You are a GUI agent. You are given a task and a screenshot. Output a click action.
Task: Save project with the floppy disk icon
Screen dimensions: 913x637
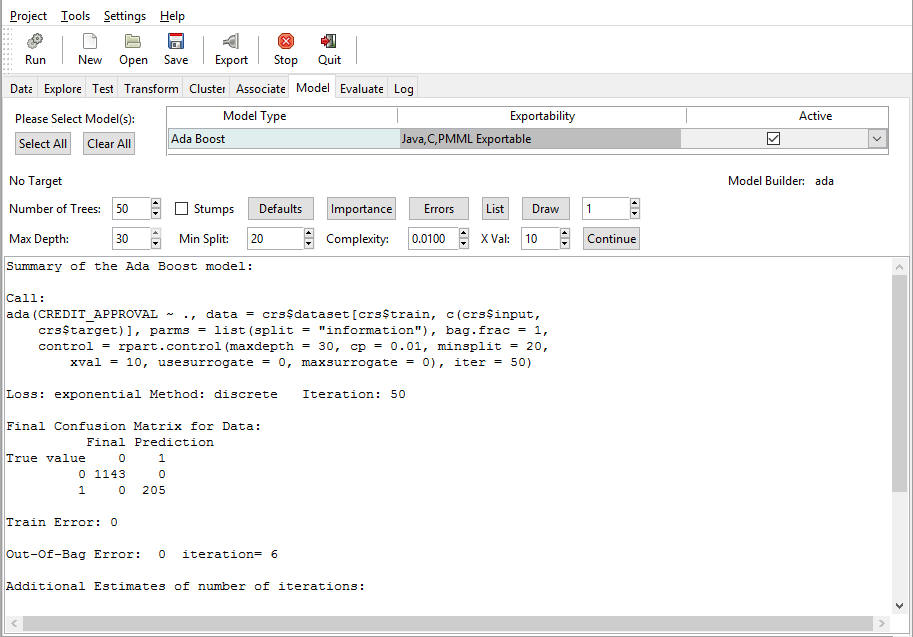pos(176,41)
